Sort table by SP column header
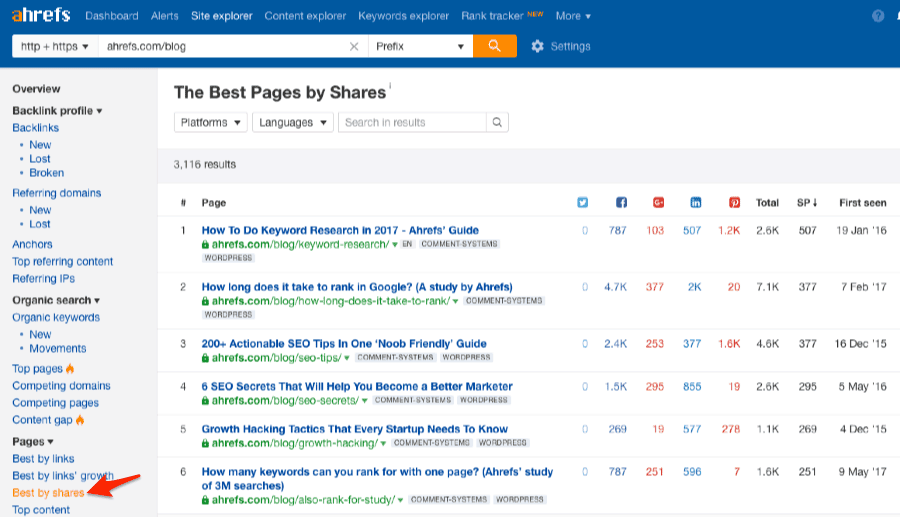900x517 pixels. click(807, 203)
